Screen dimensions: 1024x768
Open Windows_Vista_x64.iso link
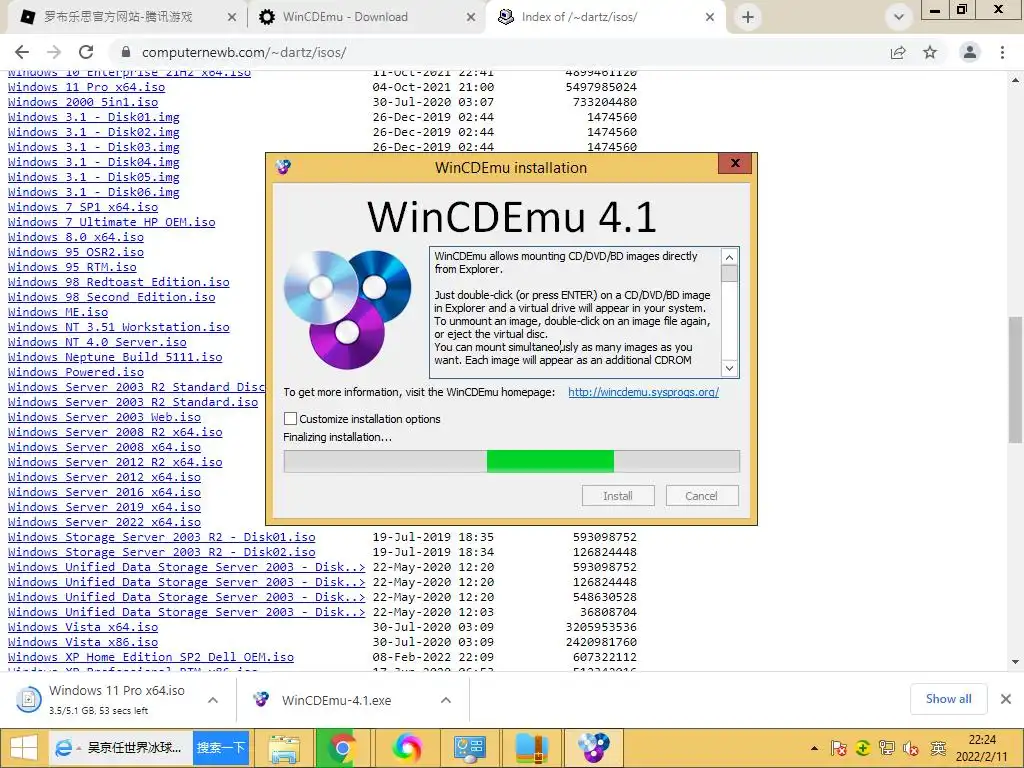(x=83, y=627)
